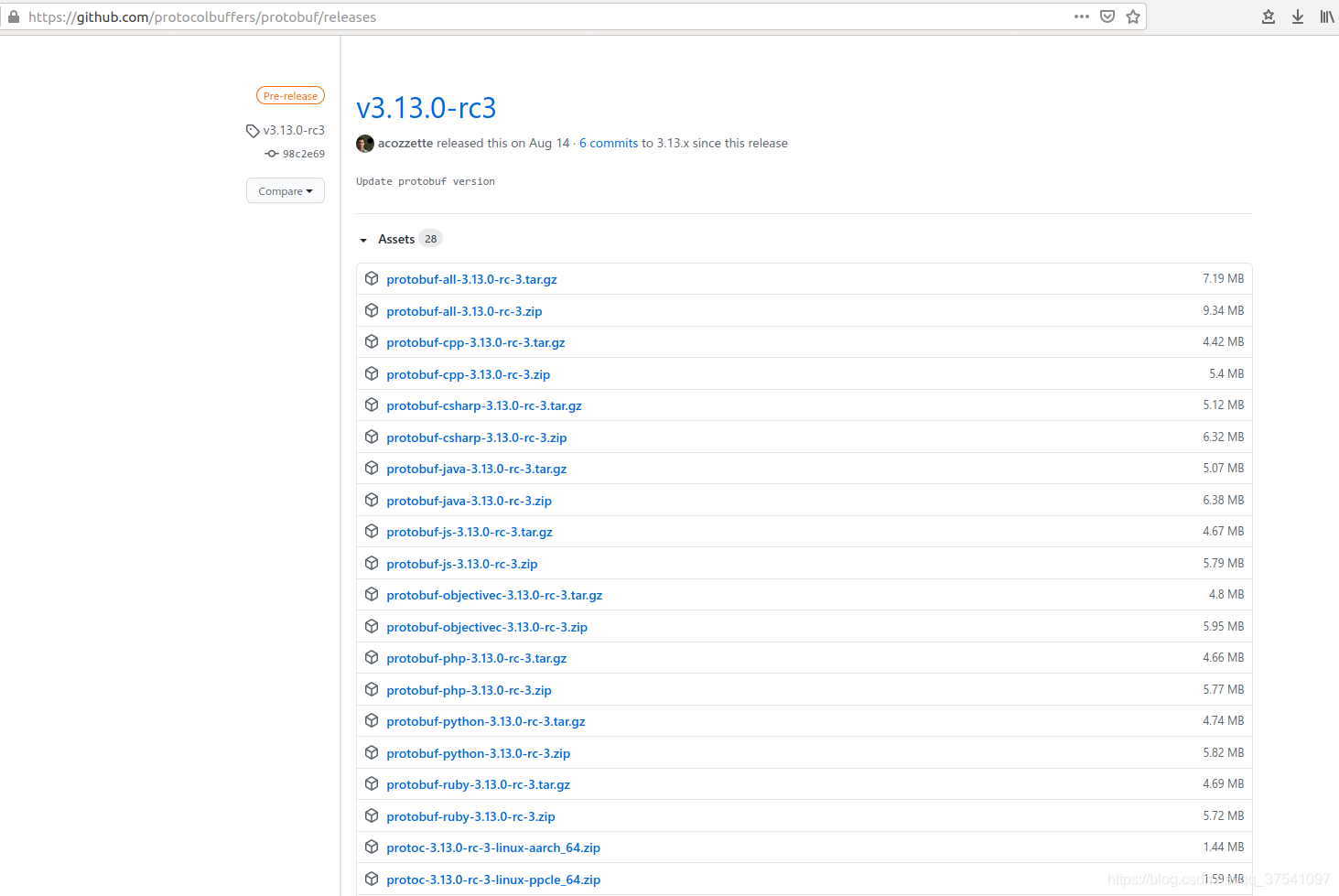Viewport: 1339px width, 896px height.
Task: Click the commit icon next to 98c2e69
Action: point(271,153)
